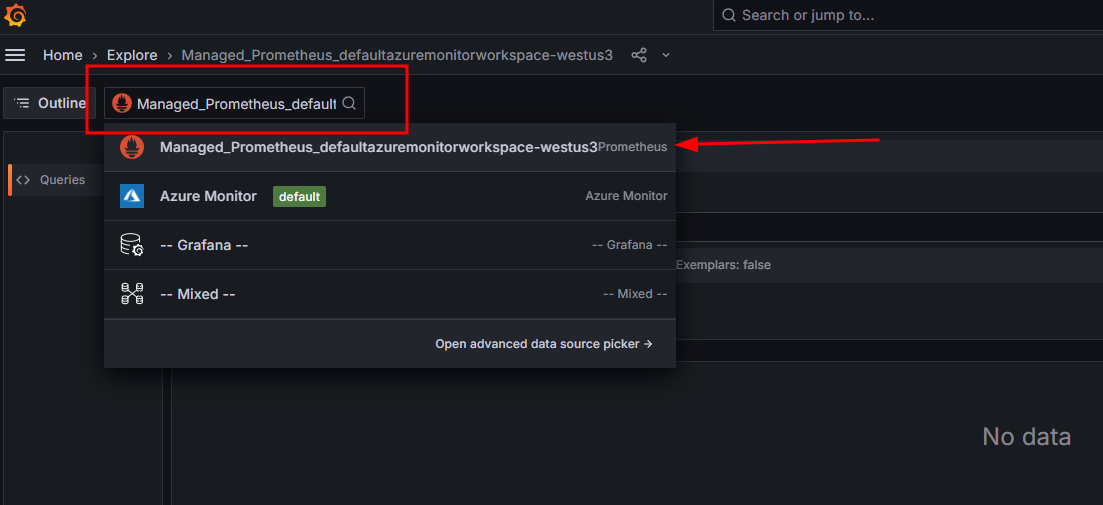Go to Explore breadcrumb

[x=132, y=55]
